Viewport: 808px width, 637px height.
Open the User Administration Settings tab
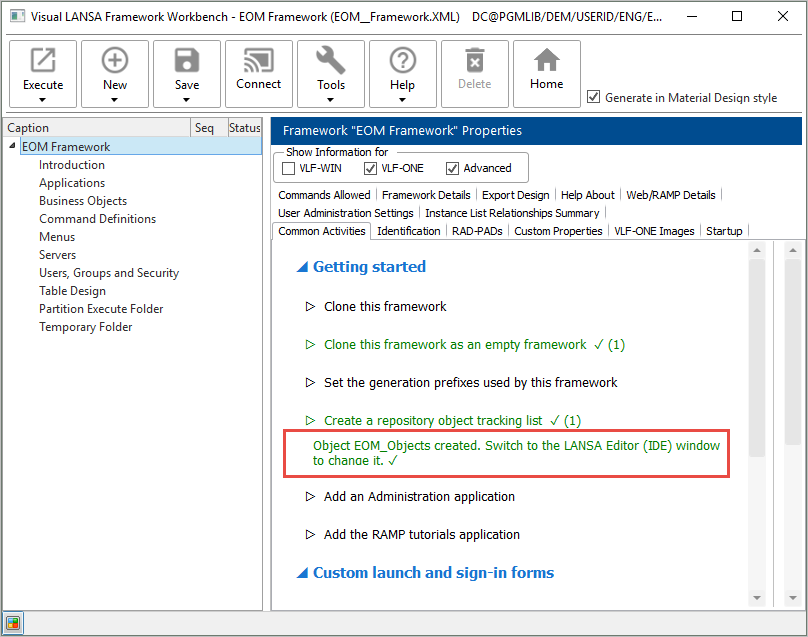coord(346,213)
